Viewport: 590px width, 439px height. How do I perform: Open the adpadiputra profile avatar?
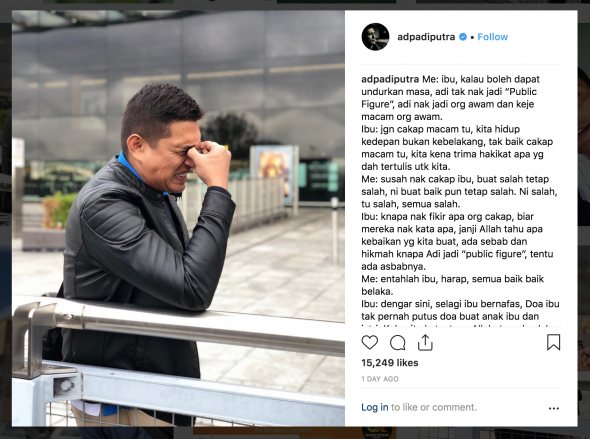[x=375, y=36]
